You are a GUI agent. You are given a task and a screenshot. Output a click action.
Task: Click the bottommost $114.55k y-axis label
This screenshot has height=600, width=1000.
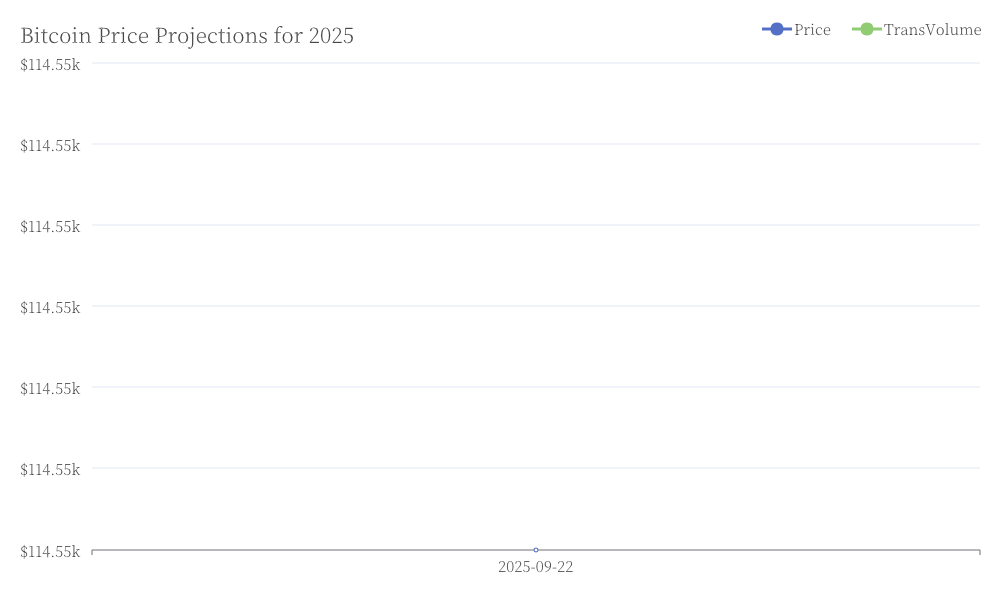click(x=50, y=551)
